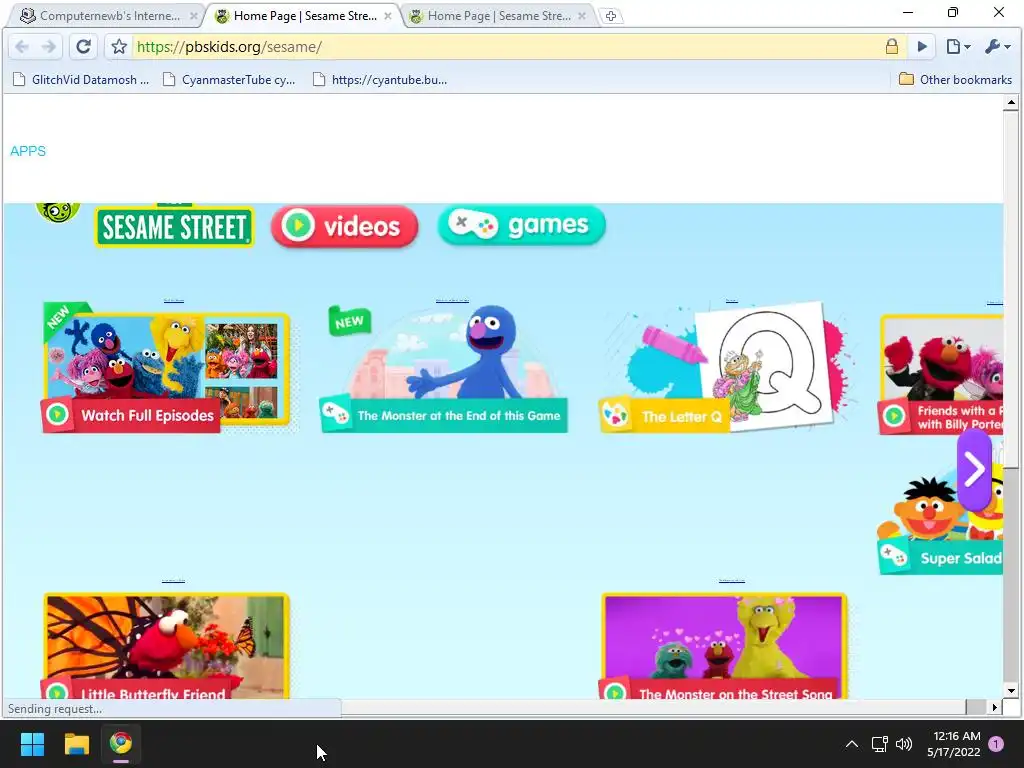Close the Computernewb's tab
This screenshot has height=768, width=1024.
click(x=193, y=16)
